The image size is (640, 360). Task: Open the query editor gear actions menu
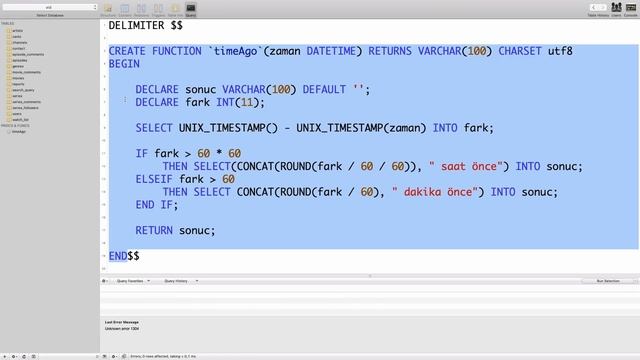pos(104,281)
